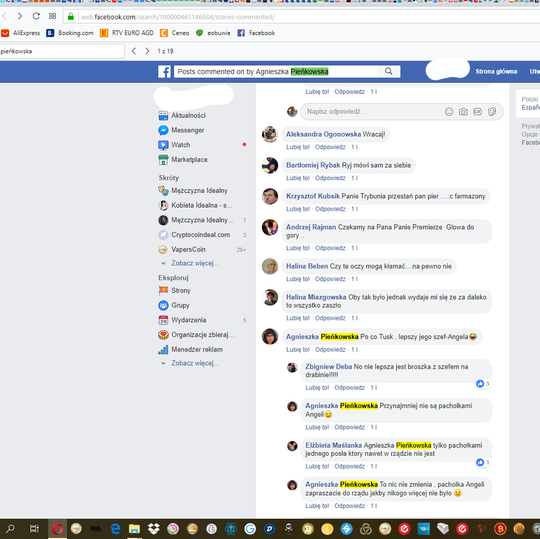540x539 pixels.
Task: Launch Microsoft Edge from the Windows taskbar
Action: click(115, 529)
